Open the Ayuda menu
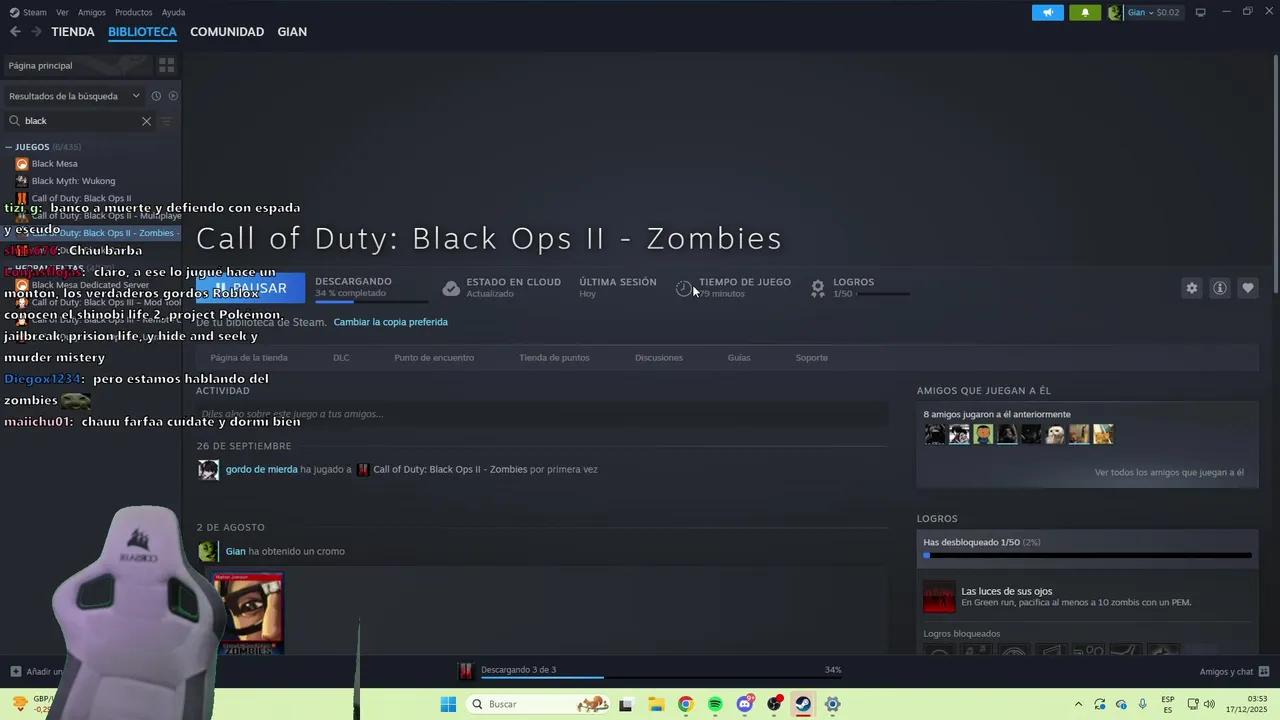The image size is (1280, 720). click(x=173, y=12)
